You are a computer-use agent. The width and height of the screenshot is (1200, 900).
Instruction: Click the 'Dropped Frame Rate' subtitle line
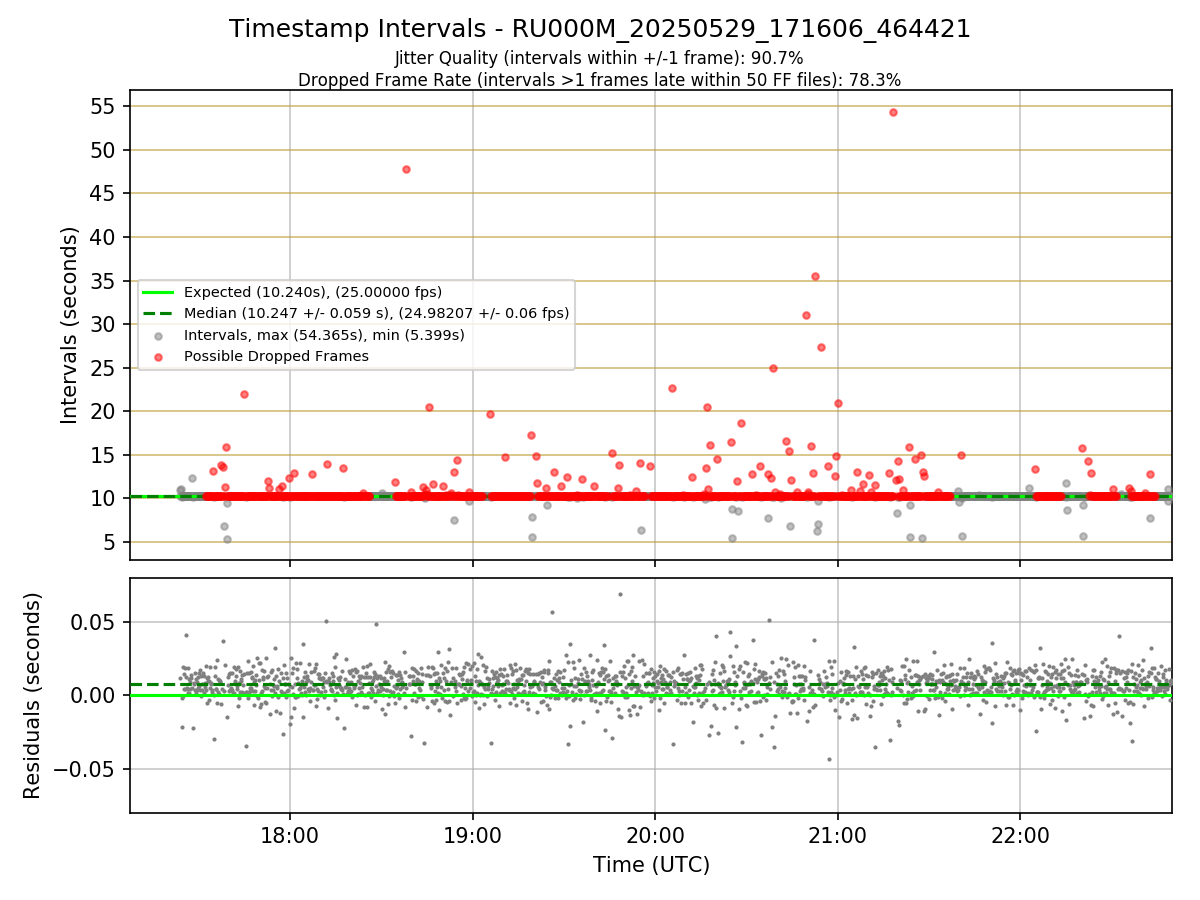tap(599, 80)
